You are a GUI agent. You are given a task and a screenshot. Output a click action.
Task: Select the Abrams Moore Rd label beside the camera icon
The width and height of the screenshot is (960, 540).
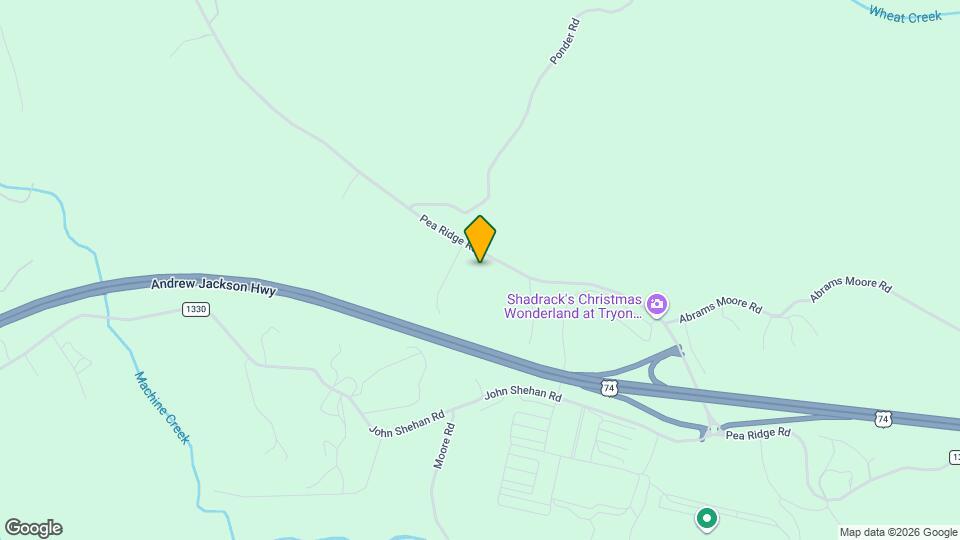(x=720, y=310)
